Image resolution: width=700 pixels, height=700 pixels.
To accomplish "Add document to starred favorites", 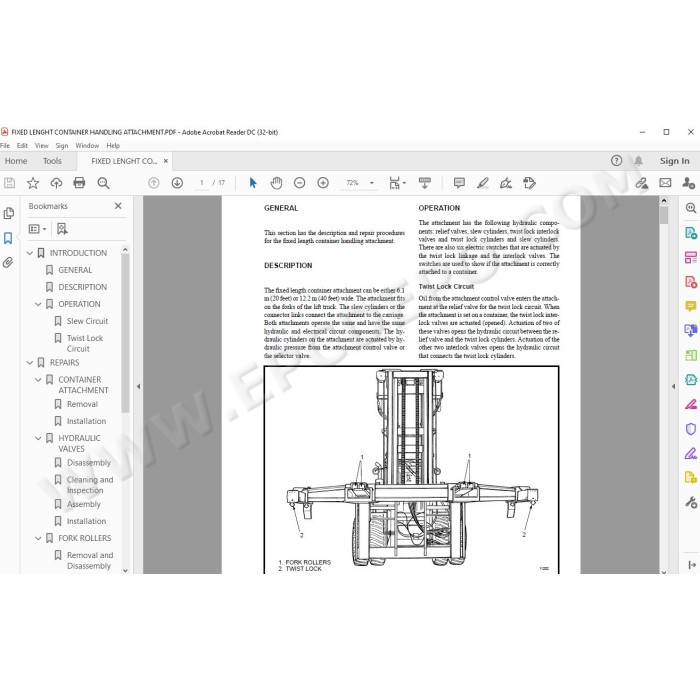I will pos(33,183).
